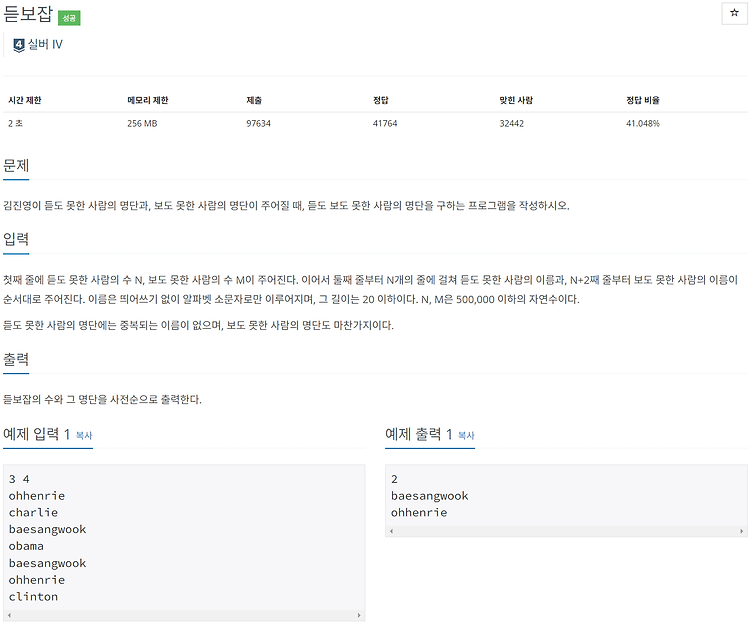Click the Silver IV tier badge icon
This screenshot has width=750, height=625.
[x=19, y=45]
